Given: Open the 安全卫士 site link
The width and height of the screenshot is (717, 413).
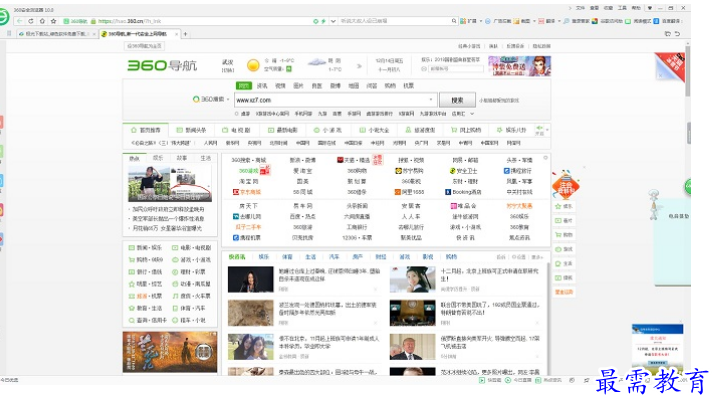Looking at the screenshot, I should click(463, 171).
